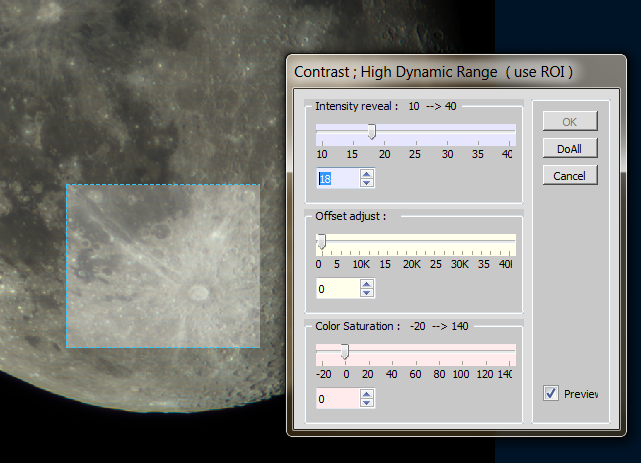
Task: Click the dialog title 'Contrast ; High Dynamic Range'
Action: coord(396,72)
